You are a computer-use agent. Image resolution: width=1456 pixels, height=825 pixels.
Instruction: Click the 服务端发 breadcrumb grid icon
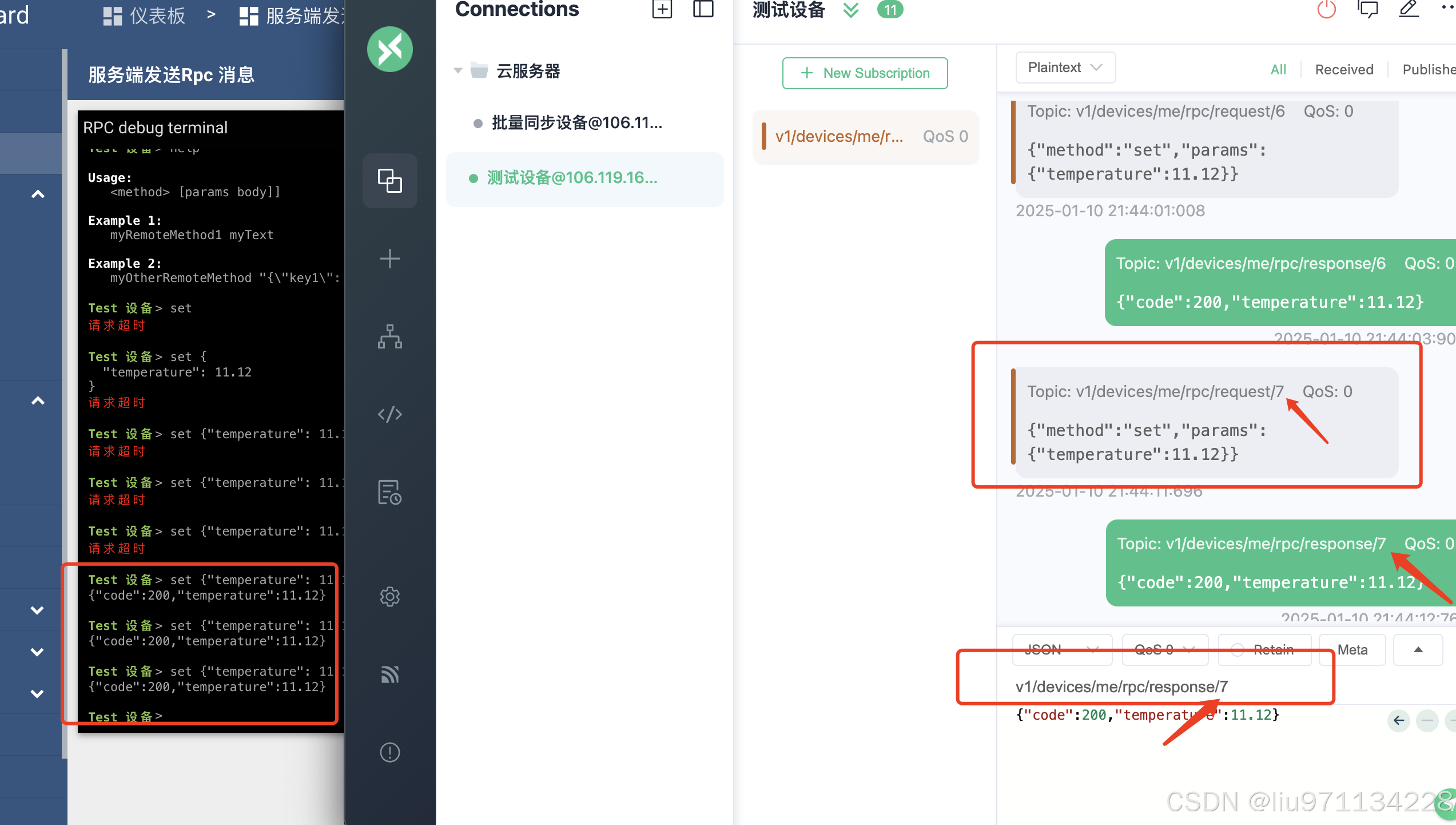[x=249, y=16]
